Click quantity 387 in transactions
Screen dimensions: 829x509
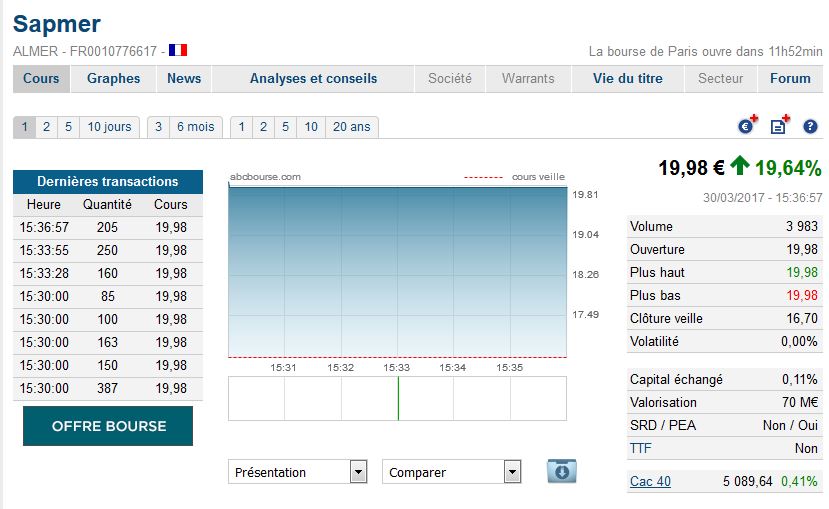(107, 388)
